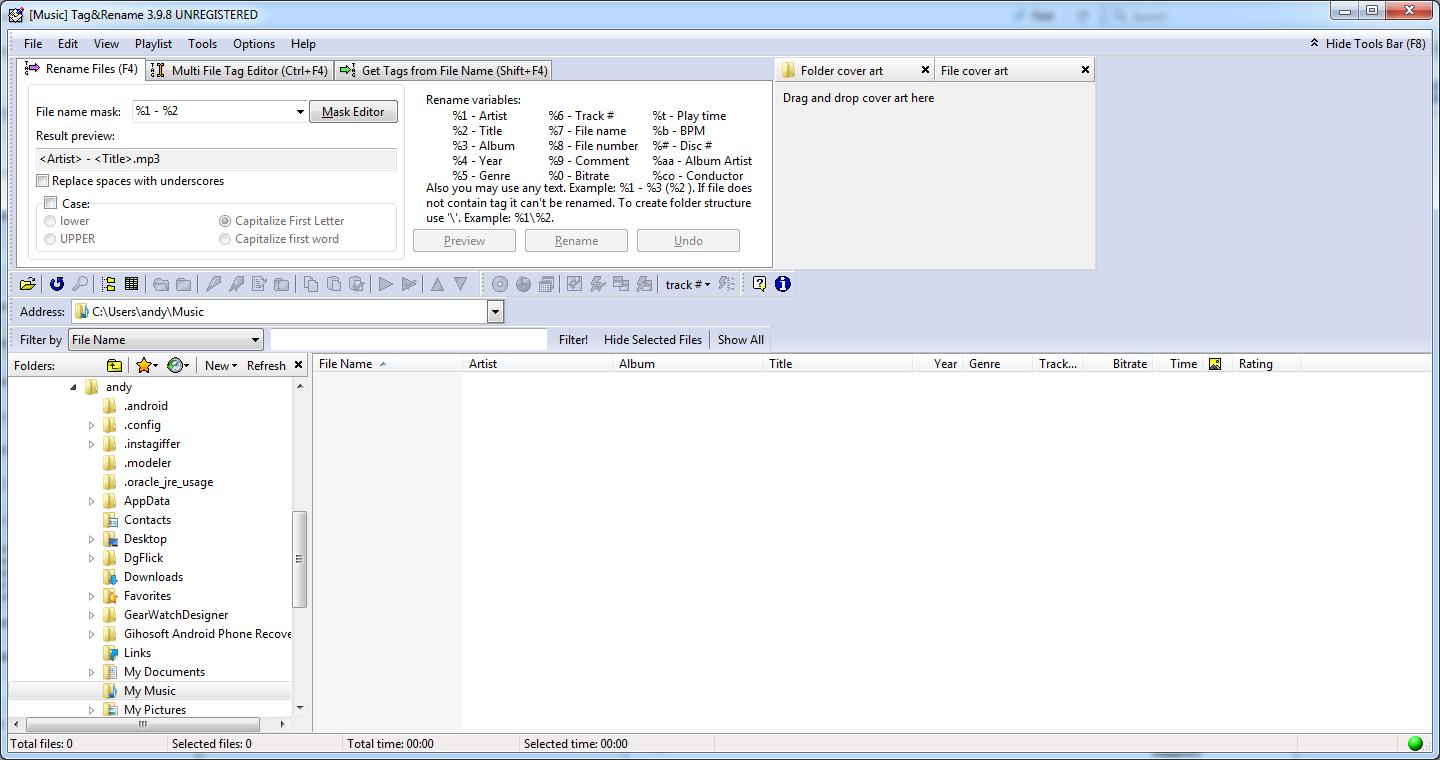This screenshot has height=760, width=1440.
Task: Click the open folder toolbar icon
Action: (27, 284)
